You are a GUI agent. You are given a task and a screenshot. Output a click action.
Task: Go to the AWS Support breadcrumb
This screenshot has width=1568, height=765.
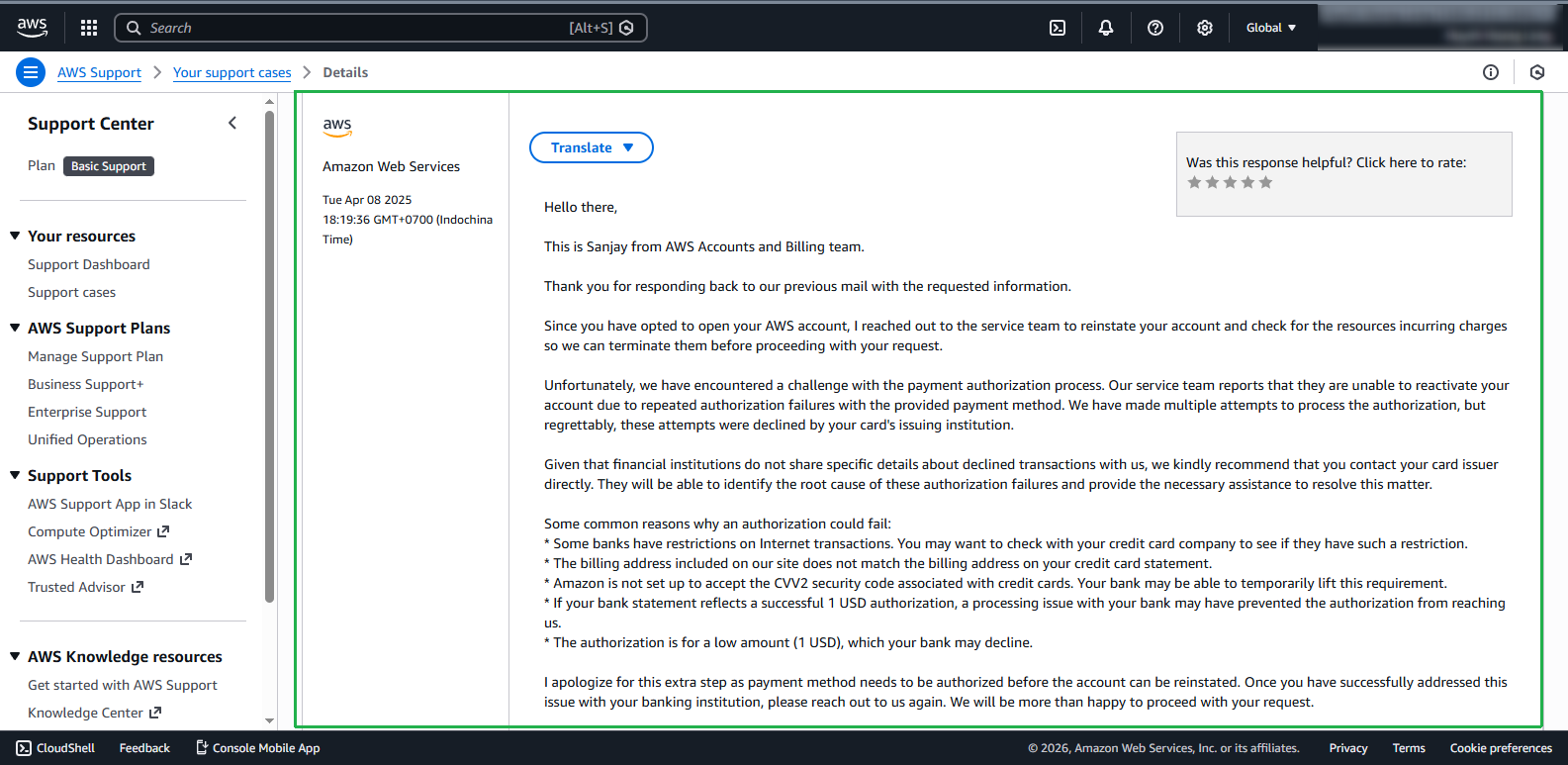pyautogui.click(x=99, y=72)
